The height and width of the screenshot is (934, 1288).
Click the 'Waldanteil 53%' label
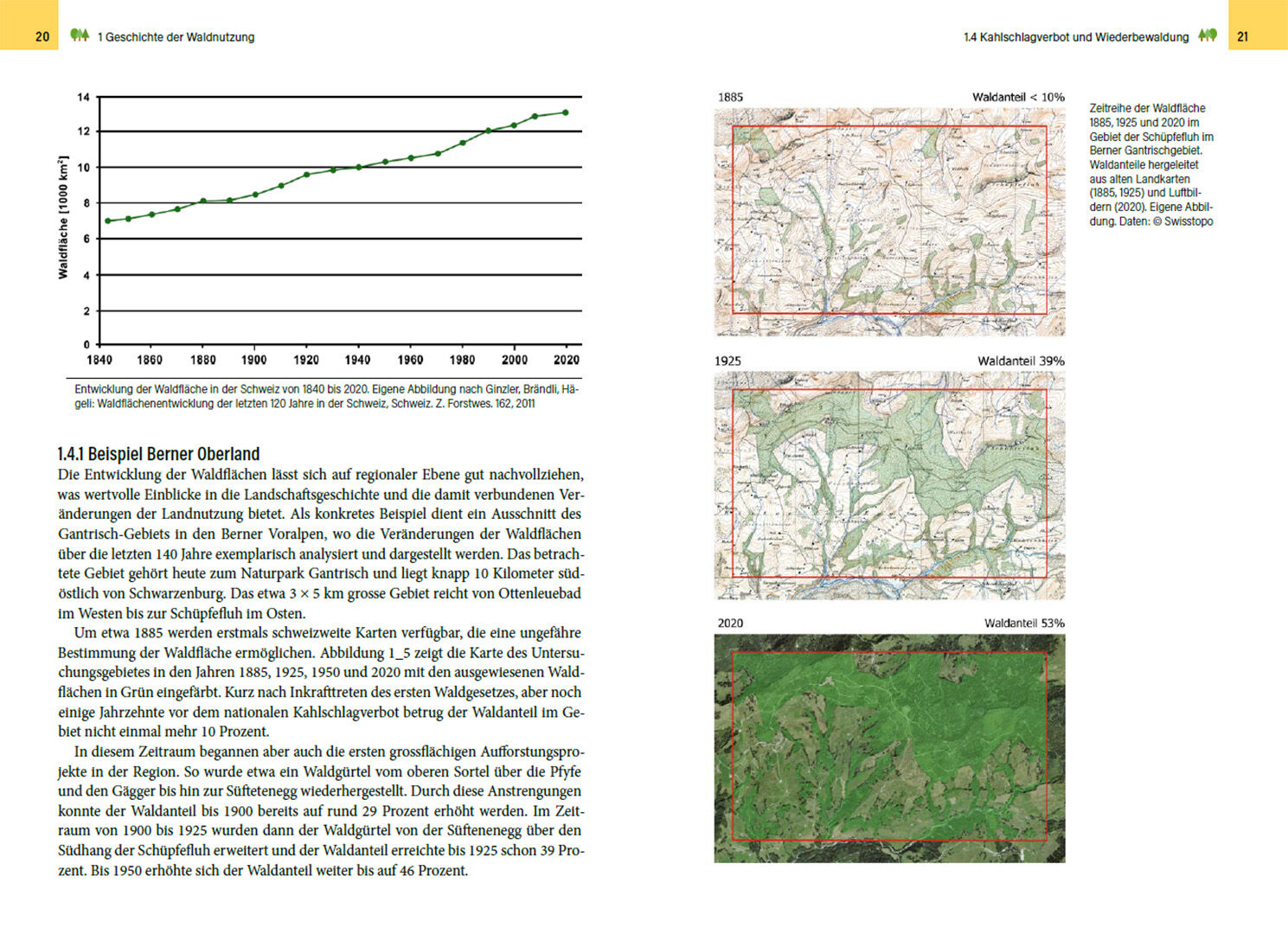coord(1023,623)
